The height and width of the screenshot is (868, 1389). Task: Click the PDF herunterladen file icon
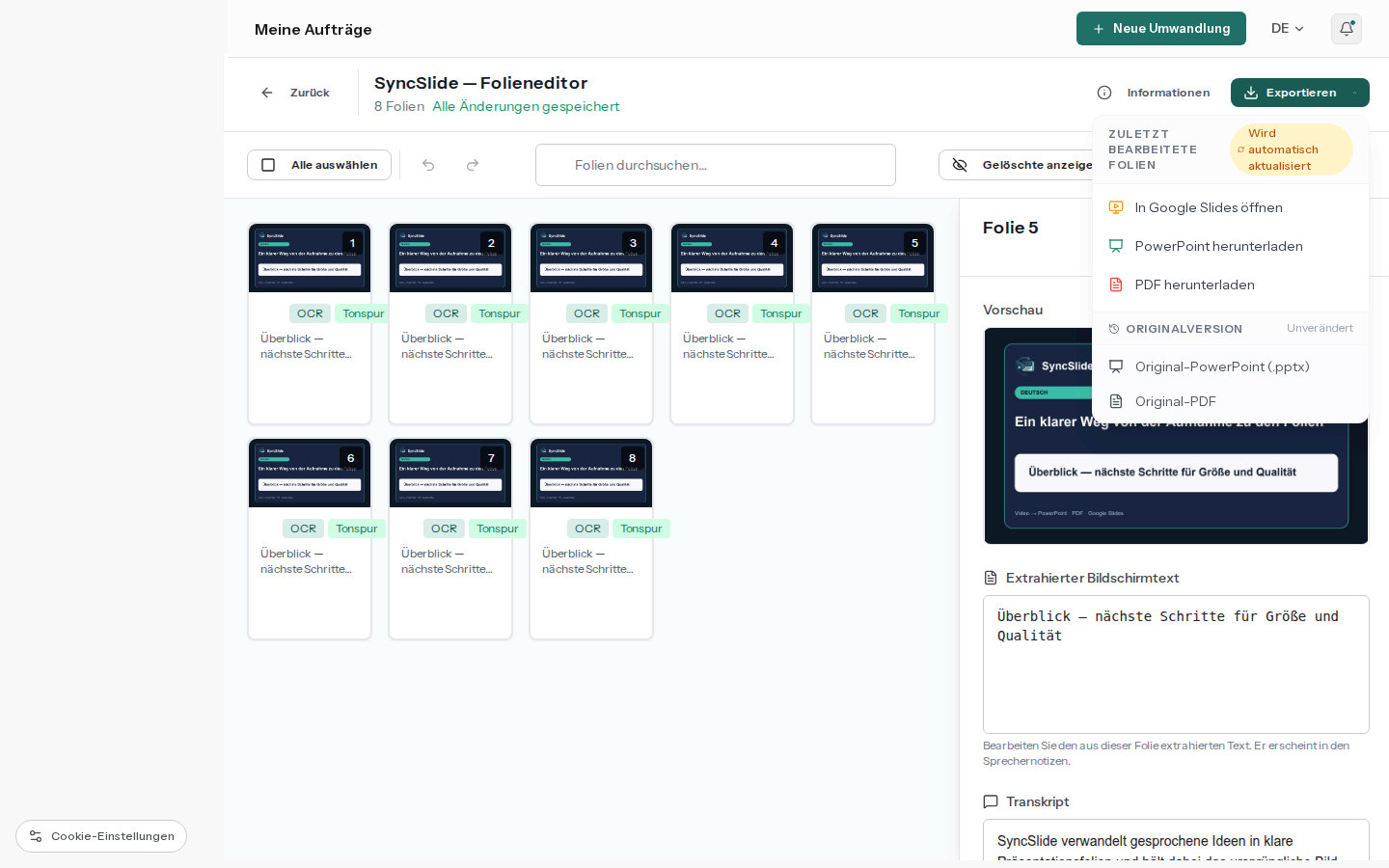[1116, 285]
